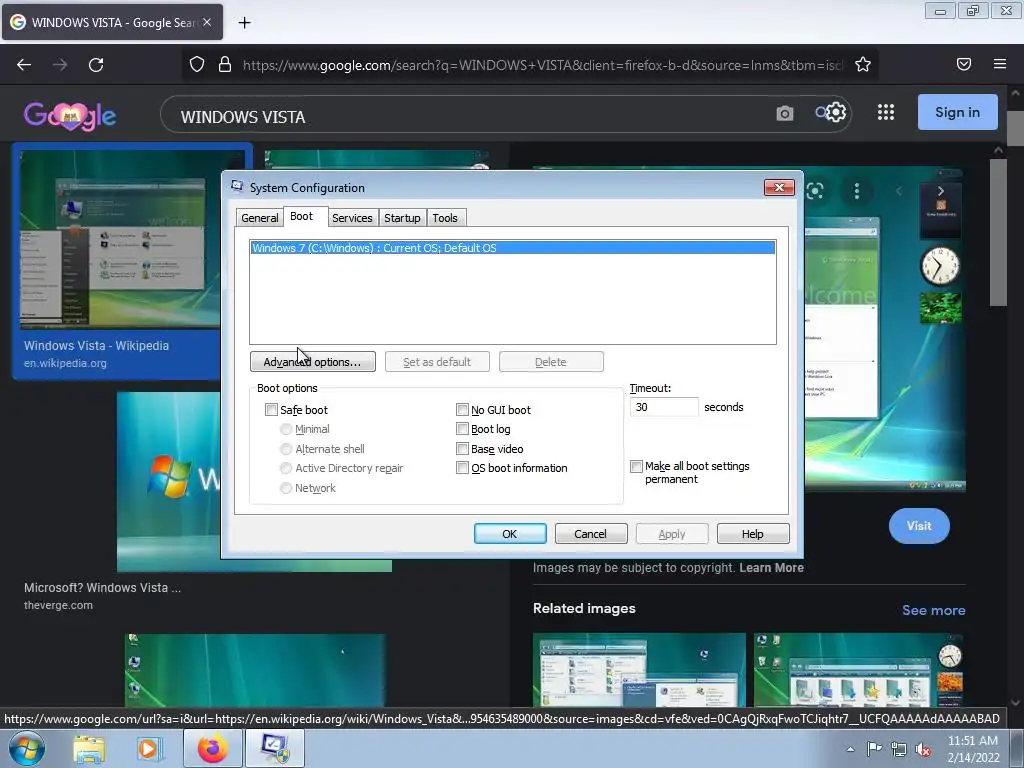Select Active Directory repair radio button
The image size is (1024, 768).
point(285,468)
